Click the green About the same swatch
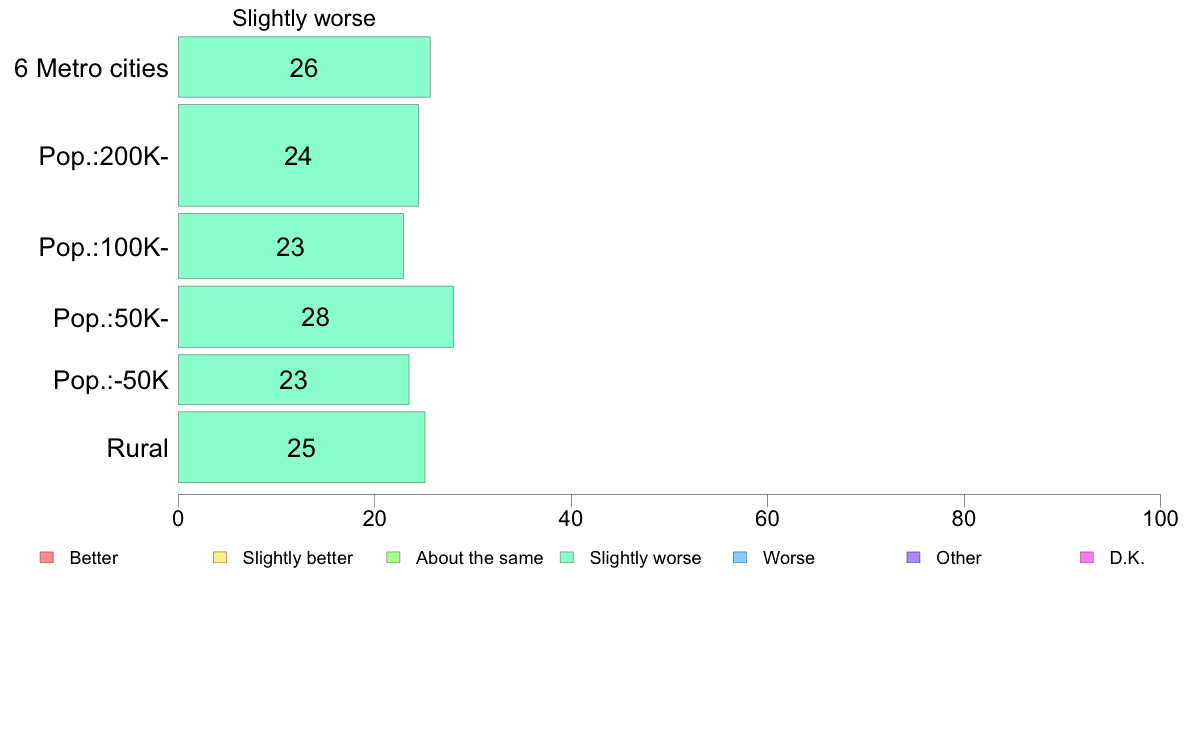The image size is (1188, 736). coord(393,558)
